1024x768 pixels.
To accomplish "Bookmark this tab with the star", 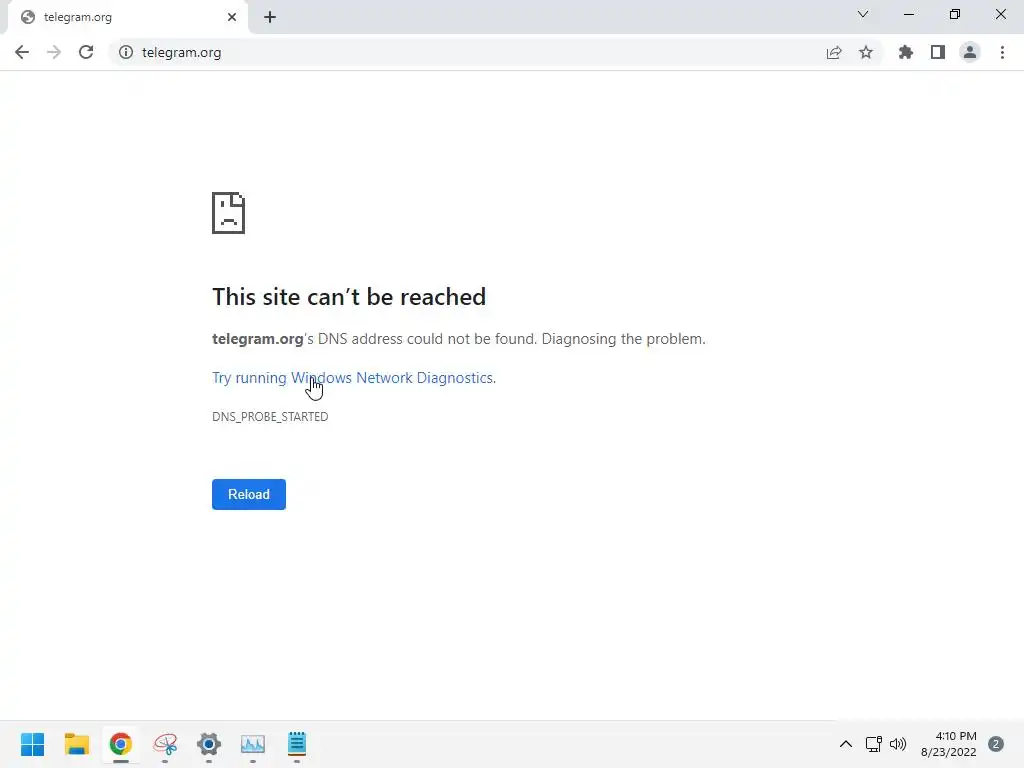I will 866,52.
